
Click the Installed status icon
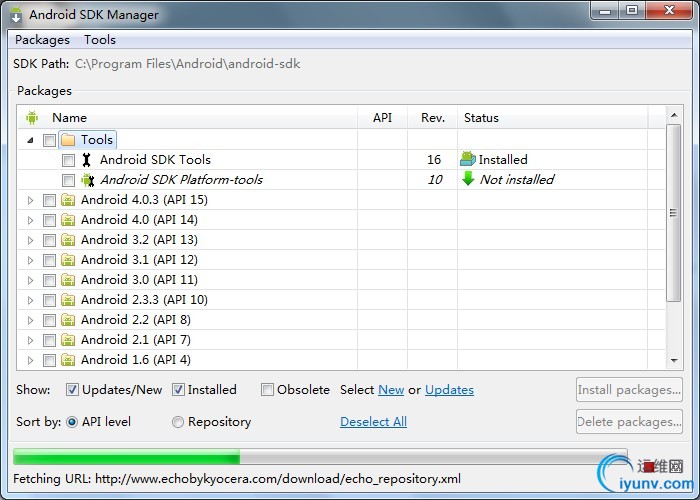pyautogui.click(x=468, y=159)
